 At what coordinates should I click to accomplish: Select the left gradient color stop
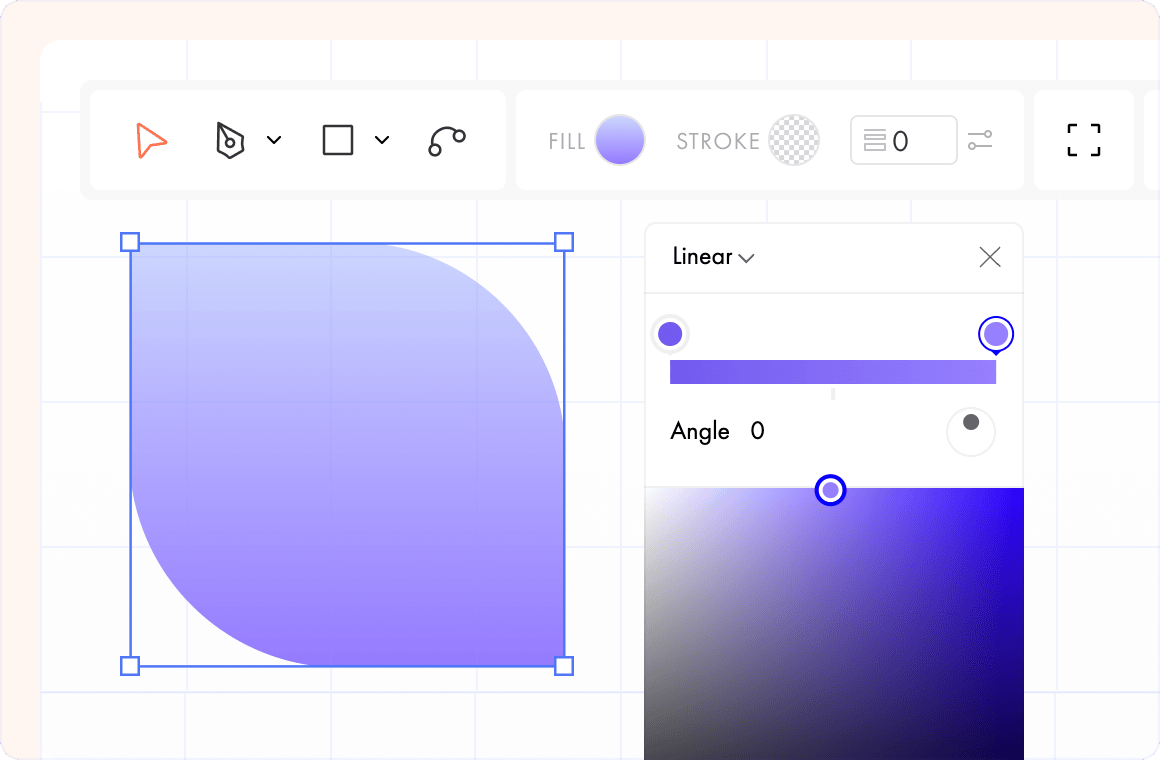pyautogui.click(x=670, y=333)
